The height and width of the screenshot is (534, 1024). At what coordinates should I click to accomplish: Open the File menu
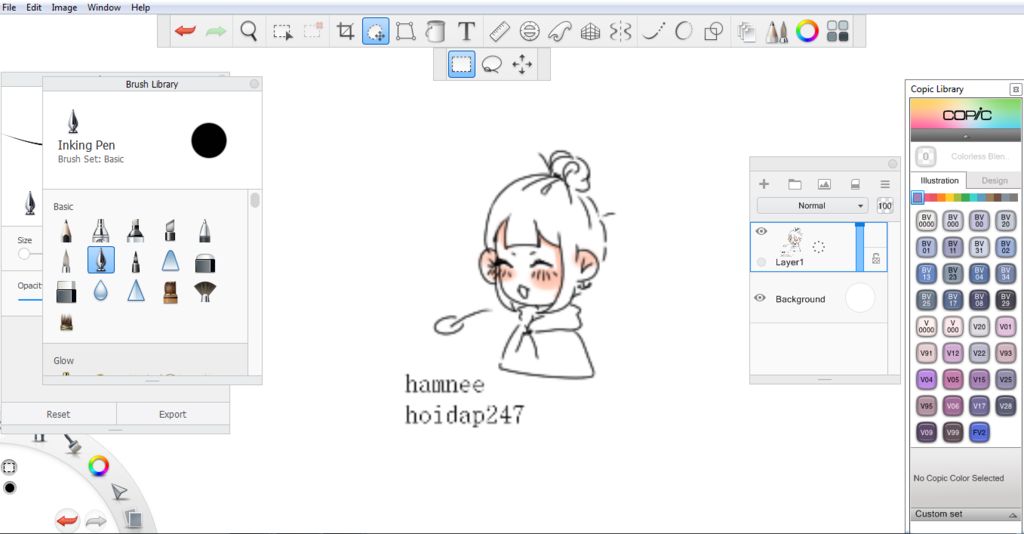pos(9,7)
